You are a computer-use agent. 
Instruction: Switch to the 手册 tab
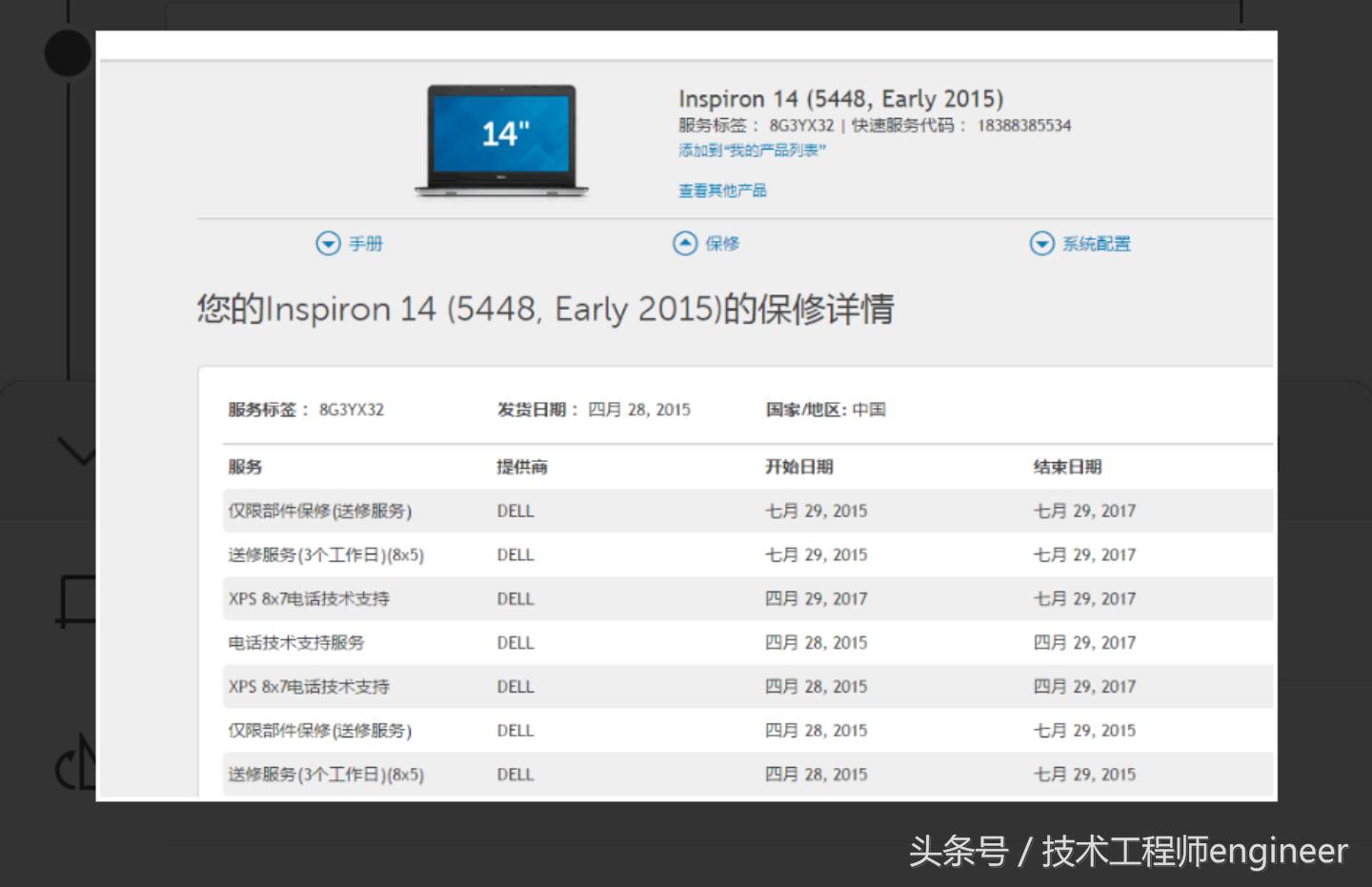[364, 243]
